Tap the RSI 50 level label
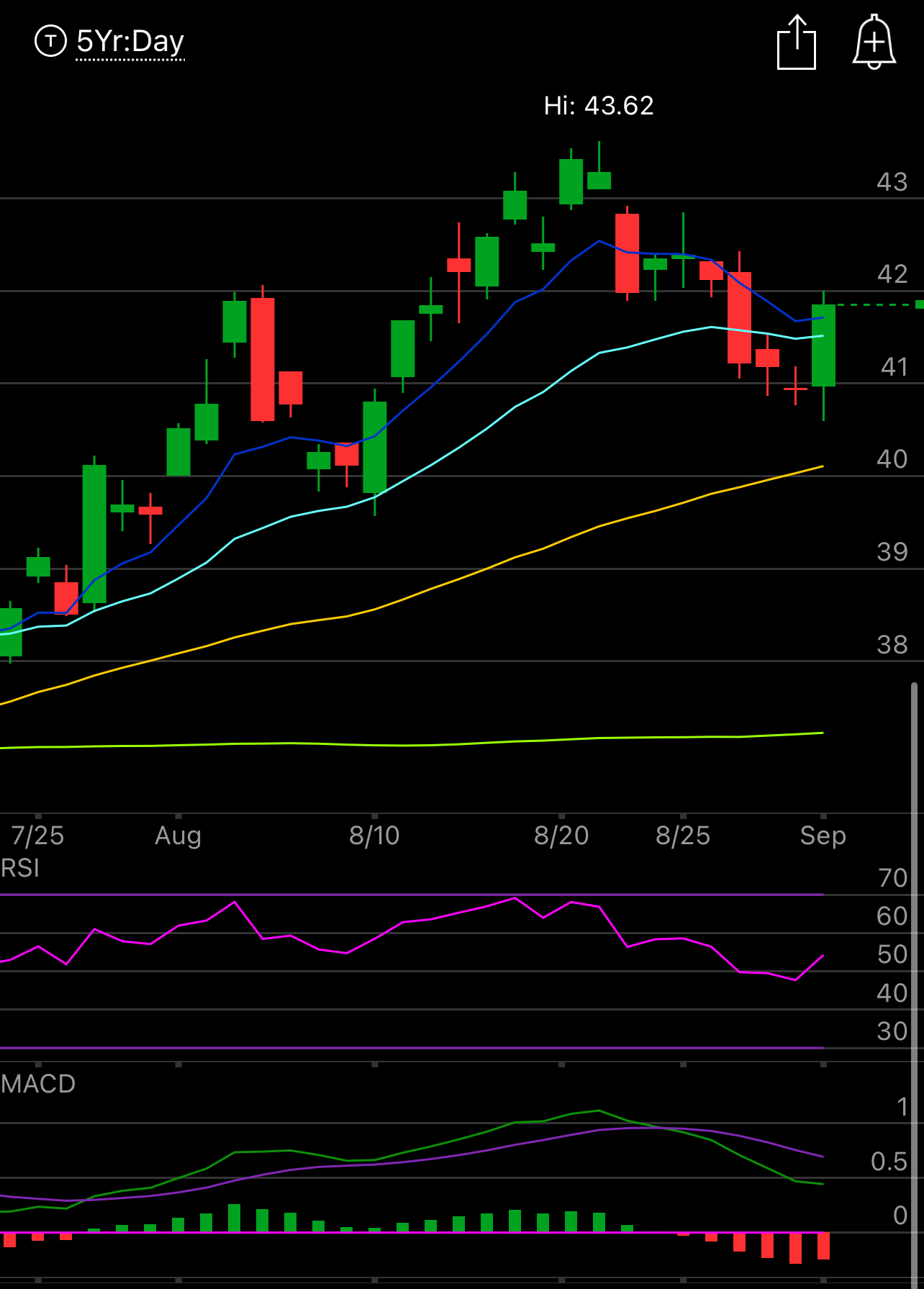The height and width of the screenshot is (1289, 924). click(892, 954)
